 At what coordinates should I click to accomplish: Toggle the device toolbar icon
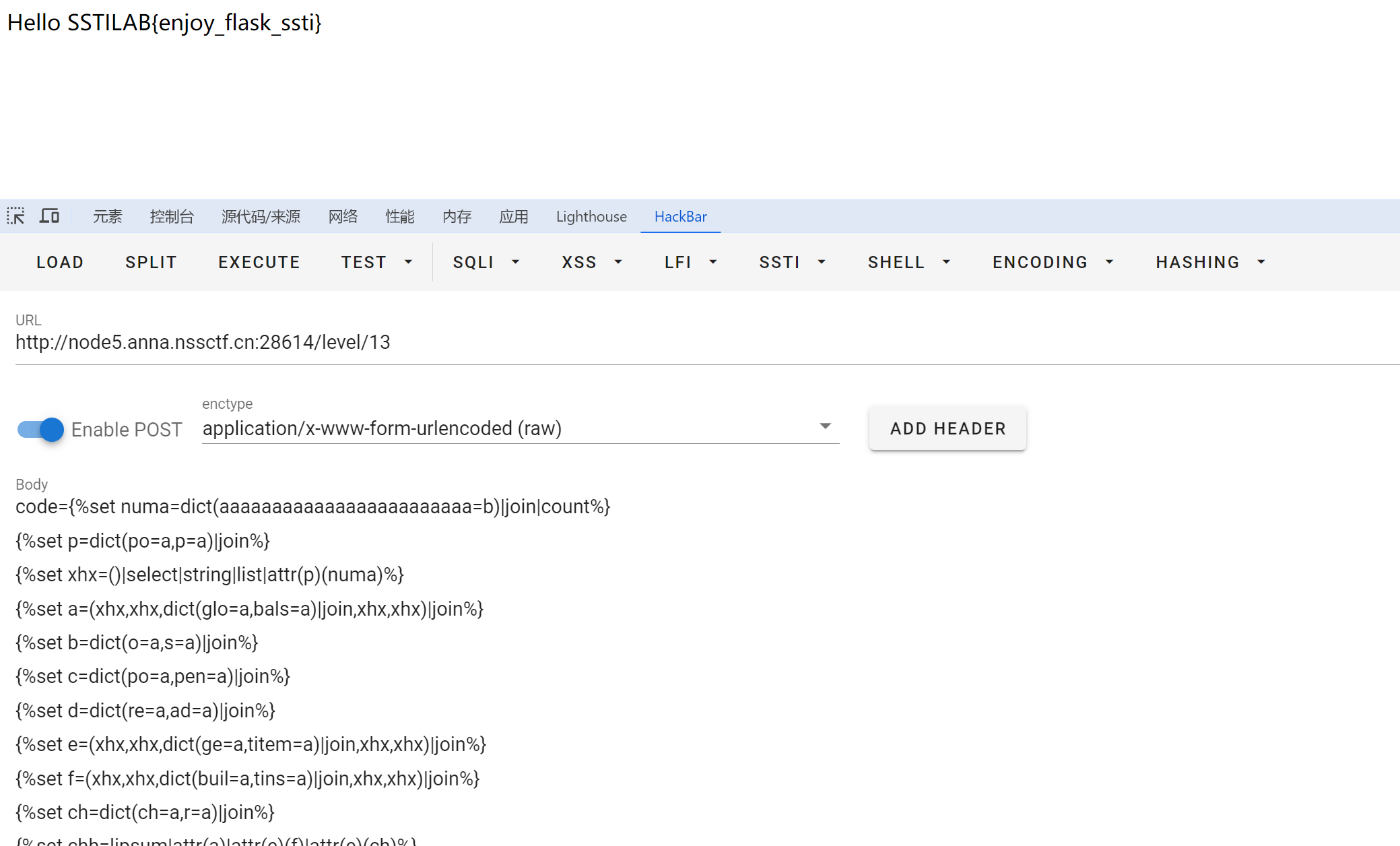[49, 216]
